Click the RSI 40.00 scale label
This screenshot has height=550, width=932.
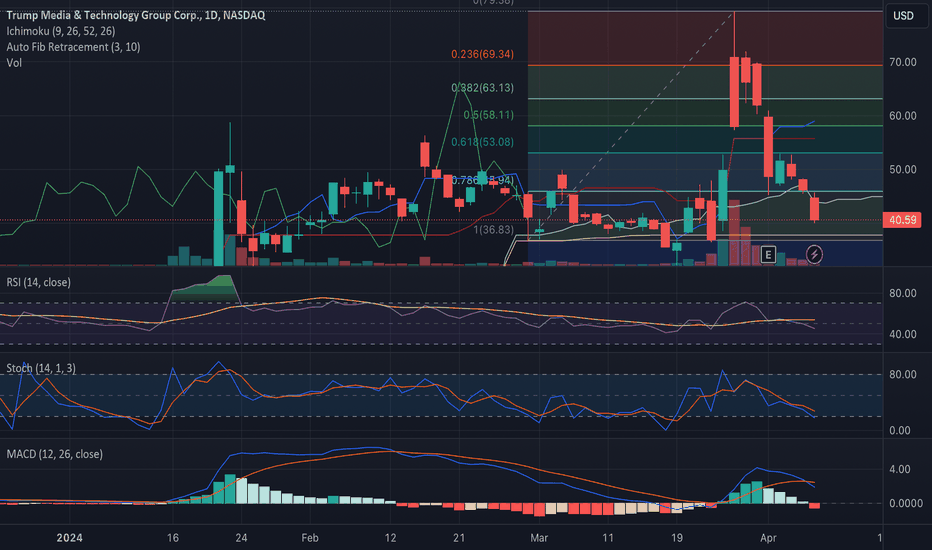[x=902, y=334]
